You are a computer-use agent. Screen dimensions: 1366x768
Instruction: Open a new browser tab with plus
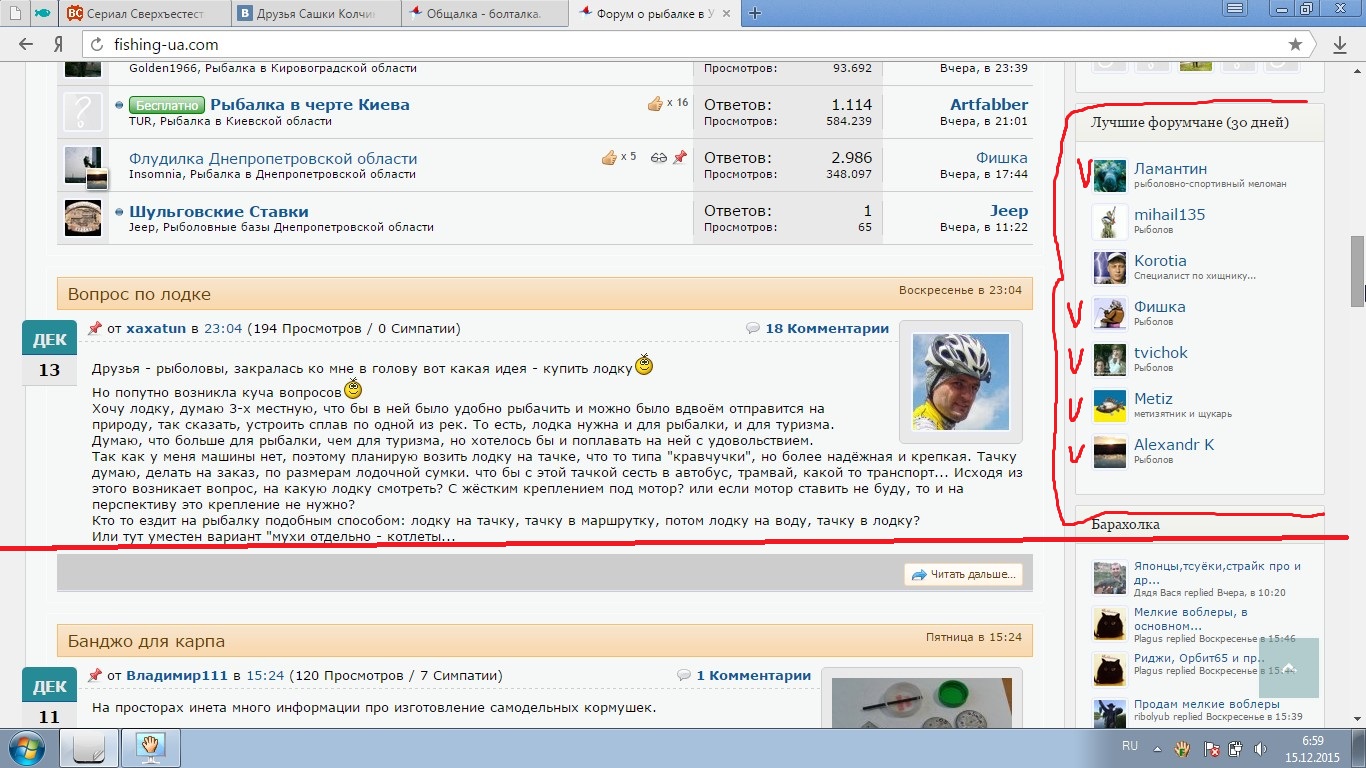[x=755, y=13]
